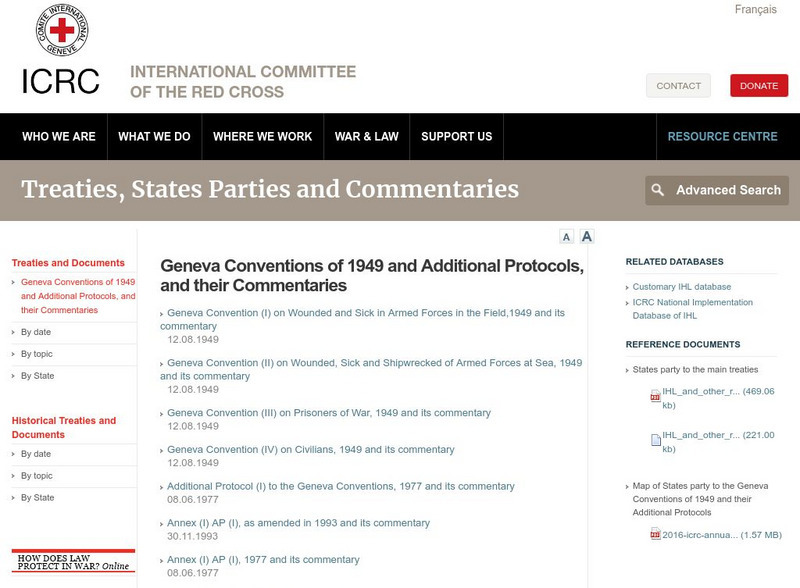Switch language to Français
Image resolution: width=800 pixels, height=588 pixels.
click(755, 8)
